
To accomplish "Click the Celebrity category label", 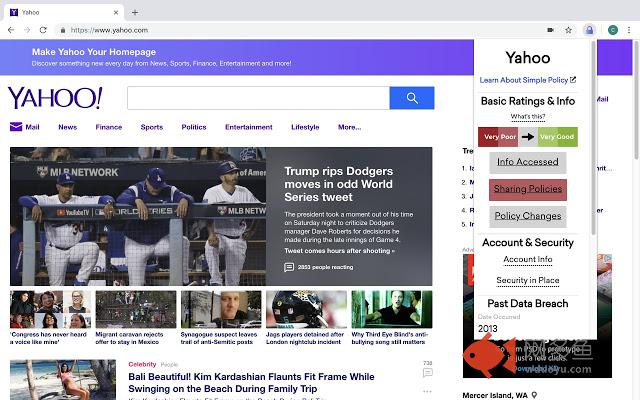I will [x=142, y=364].
